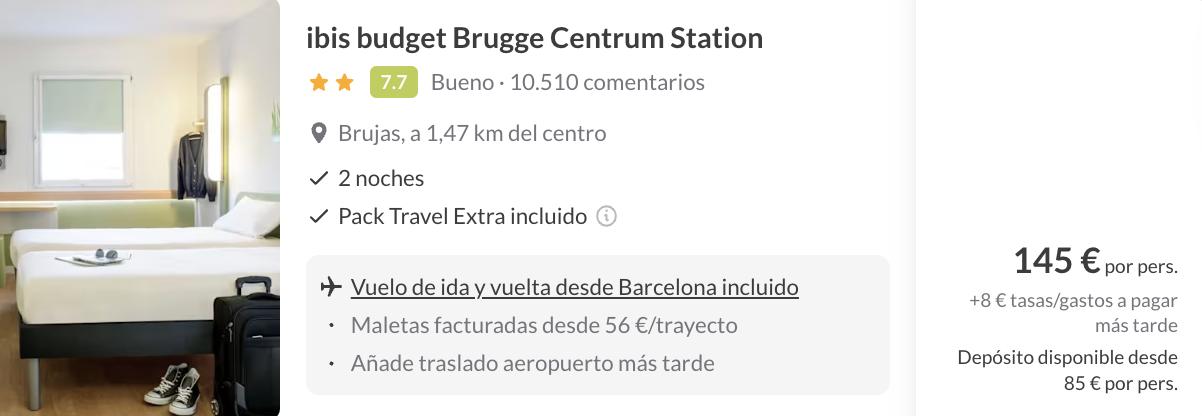Click the airplane flight icon
Screen dimensions: 1202x416
coord(330,288)
